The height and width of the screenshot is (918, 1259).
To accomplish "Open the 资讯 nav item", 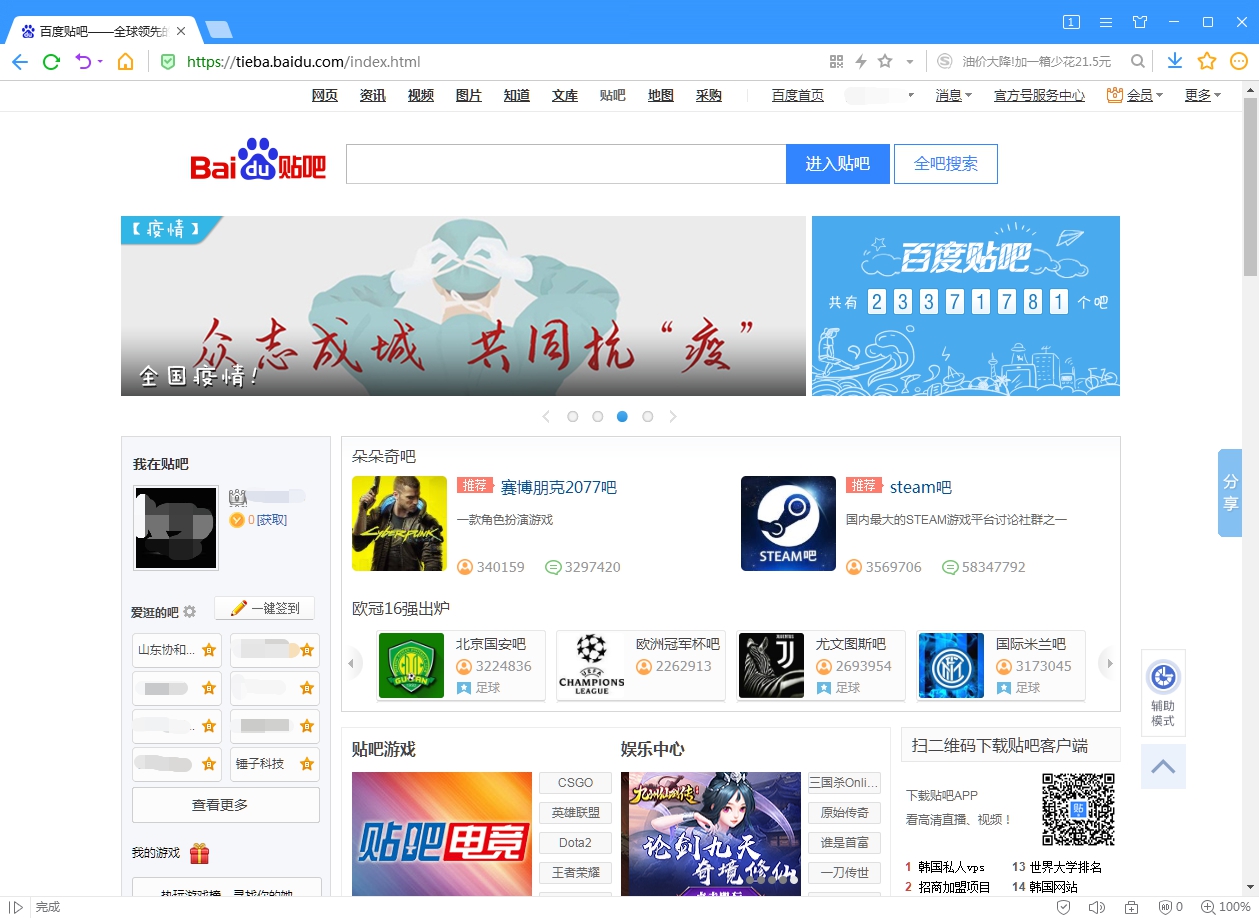I will (x=373, y=95).
